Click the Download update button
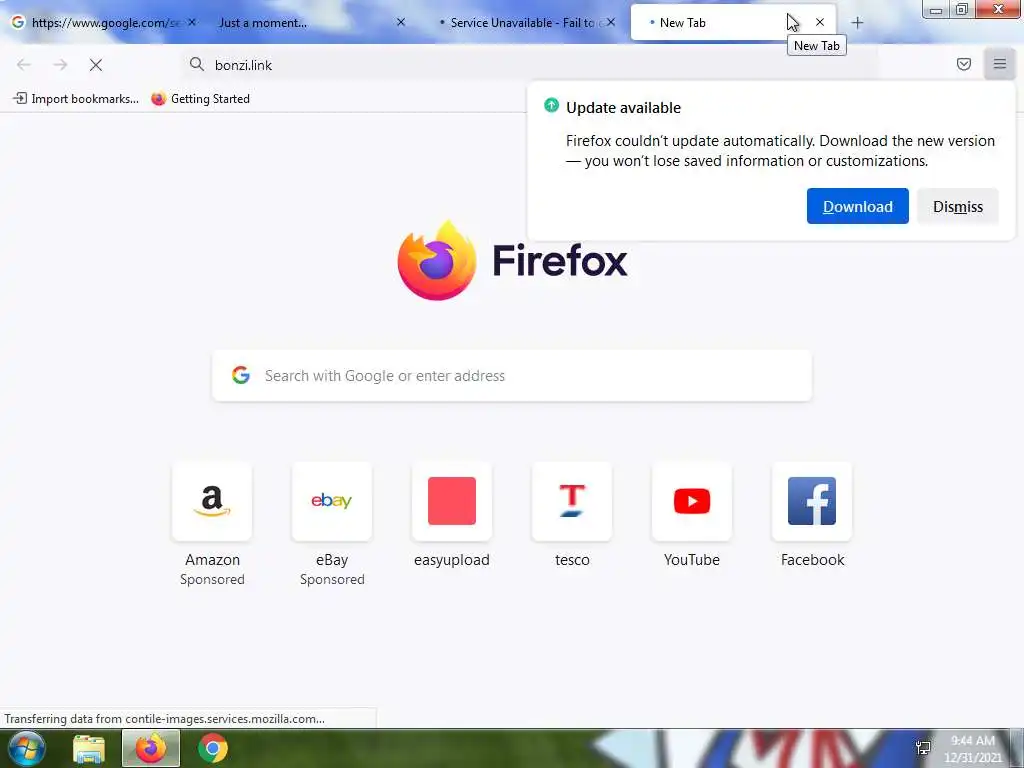1024x768 pixels. 857,206
